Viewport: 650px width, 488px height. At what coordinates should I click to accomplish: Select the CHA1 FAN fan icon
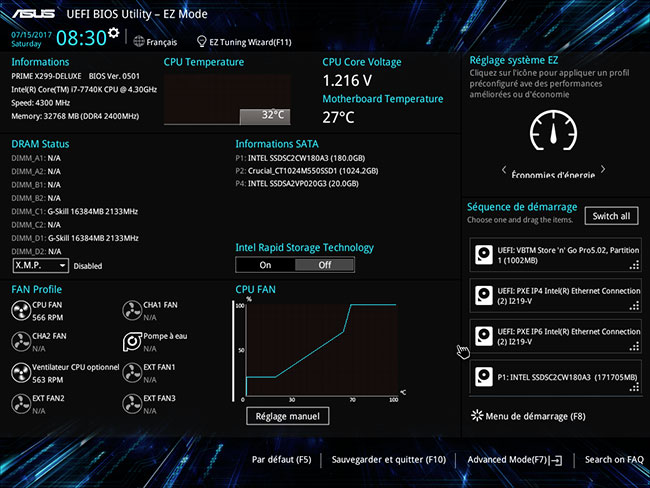131,311
